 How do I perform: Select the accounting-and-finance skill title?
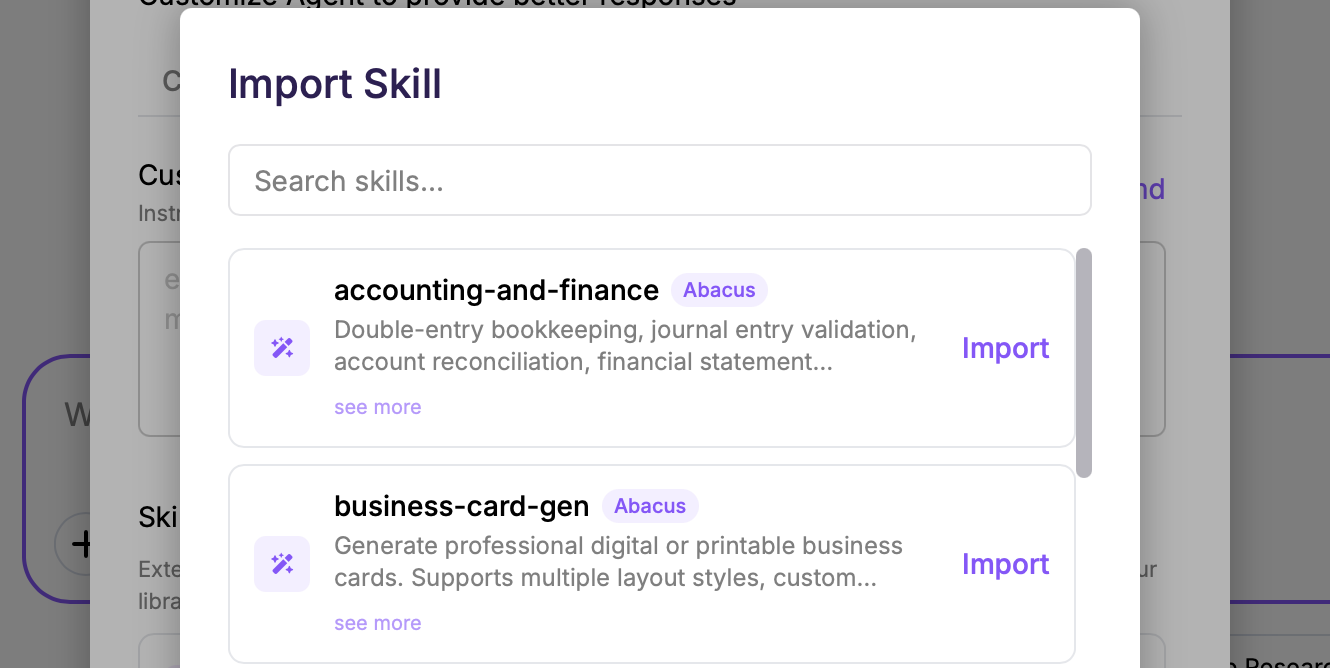tap(496, 290)
